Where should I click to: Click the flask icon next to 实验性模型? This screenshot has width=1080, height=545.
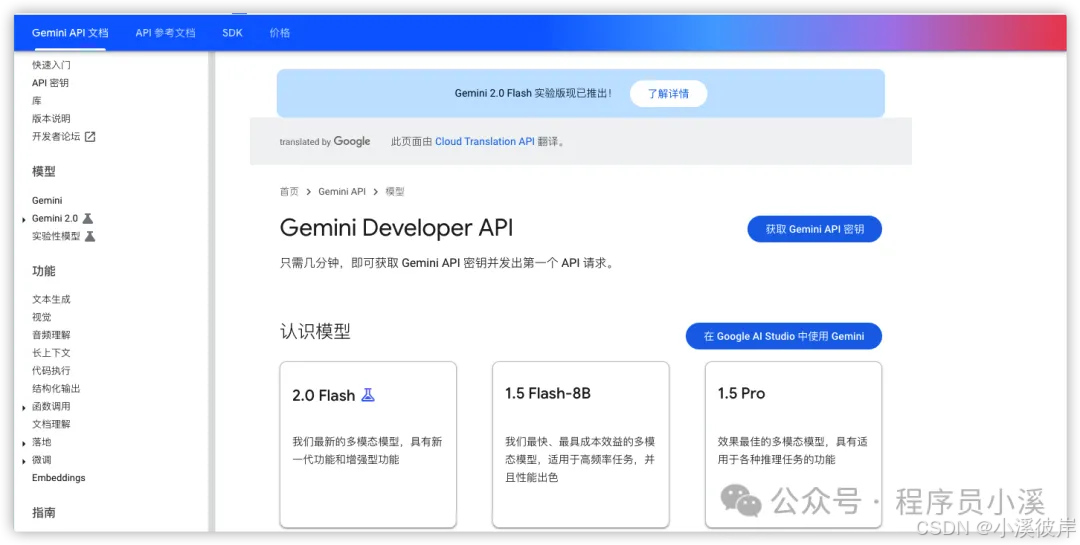90,236
